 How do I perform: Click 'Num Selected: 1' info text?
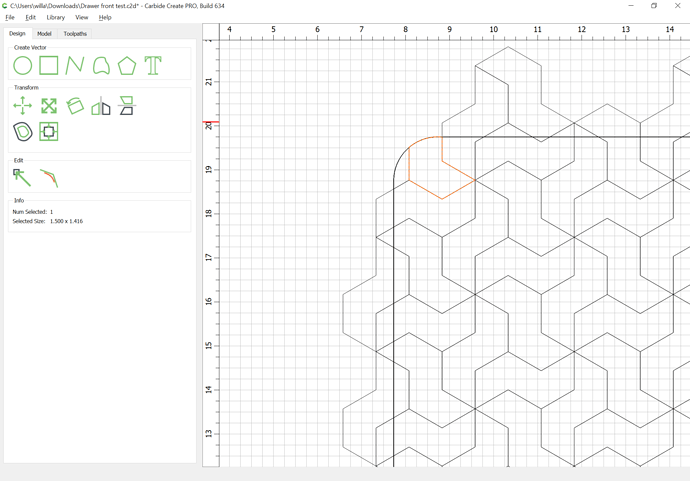point(33,212)
